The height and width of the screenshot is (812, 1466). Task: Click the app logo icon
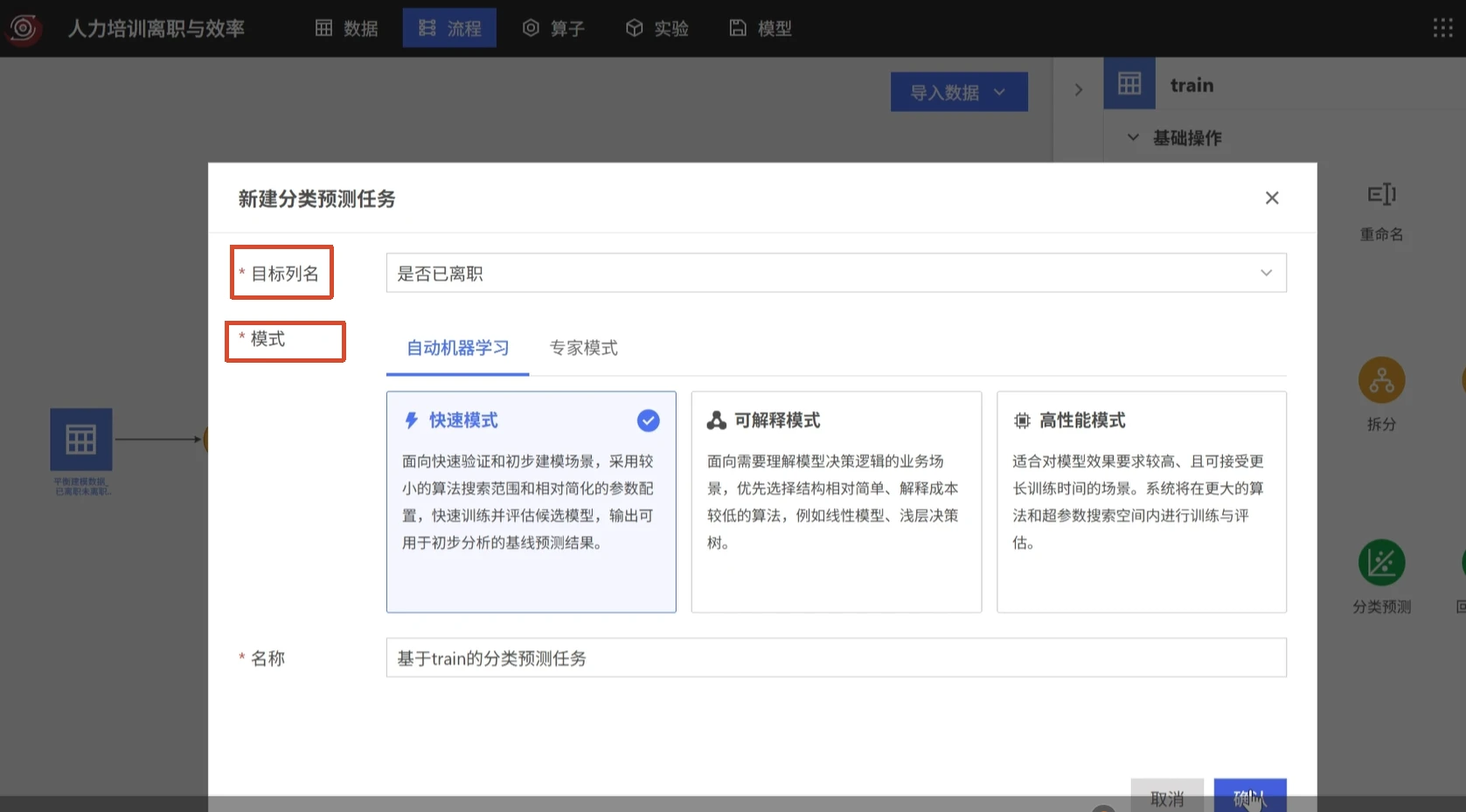24,29
